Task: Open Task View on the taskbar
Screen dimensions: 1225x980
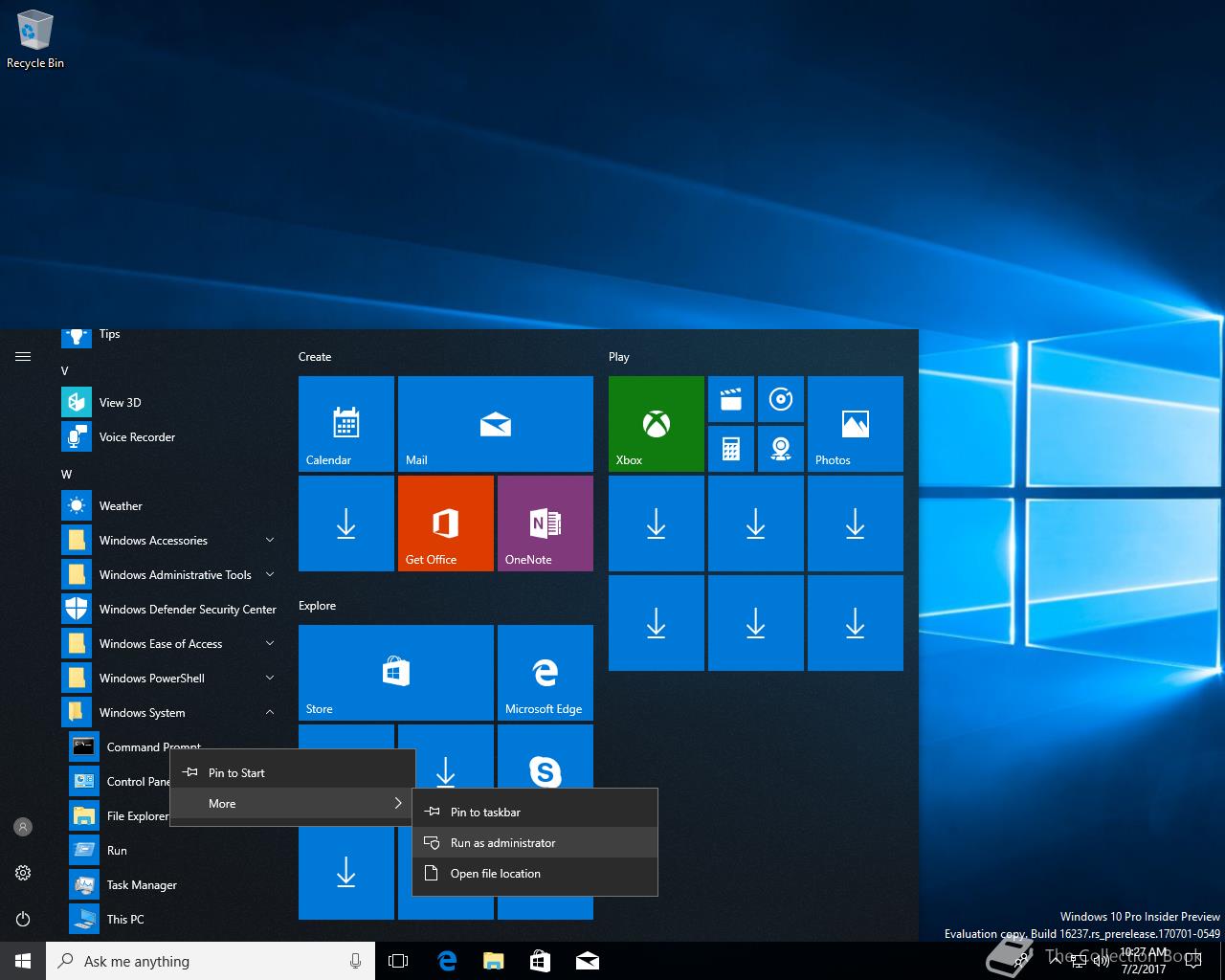Action: (x=398, y=961)
